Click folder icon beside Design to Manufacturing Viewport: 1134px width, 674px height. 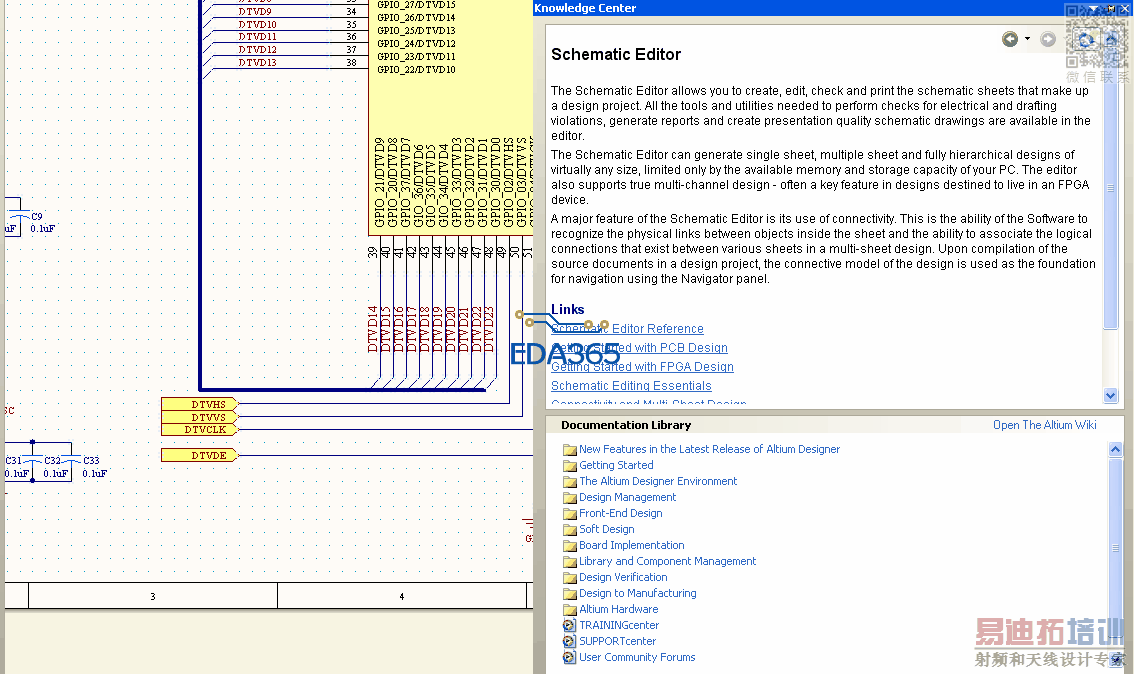pyautogui.click(x=570, y=594)
